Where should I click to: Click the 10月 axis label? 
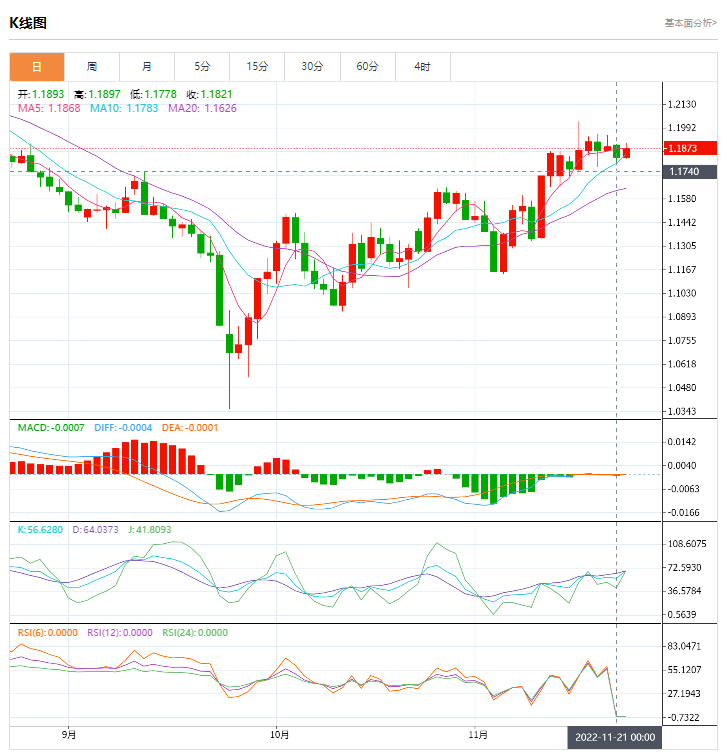(280, 734)
